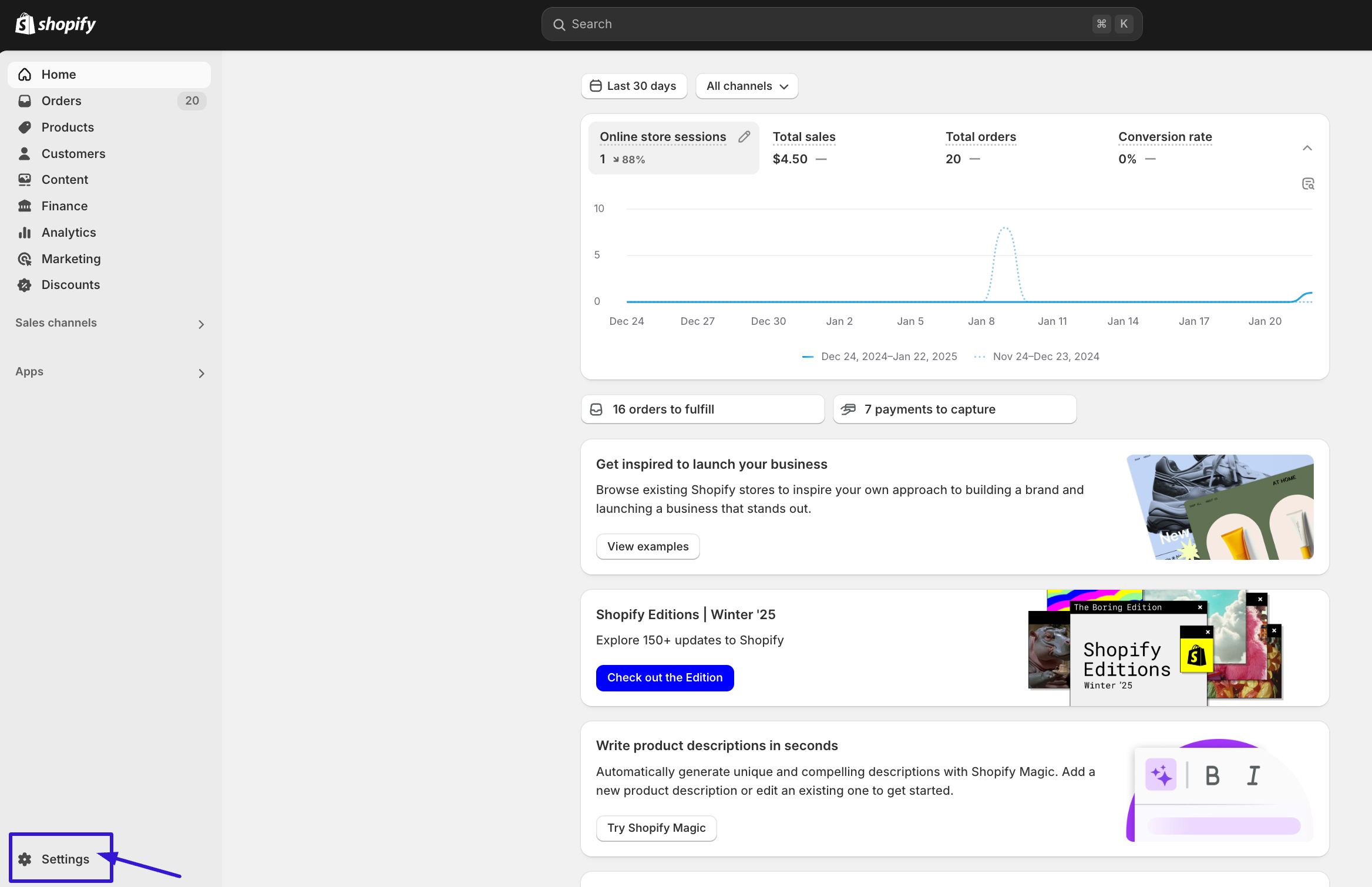Click the Content image icon
1372x887 pixels.
coord(25,180)
